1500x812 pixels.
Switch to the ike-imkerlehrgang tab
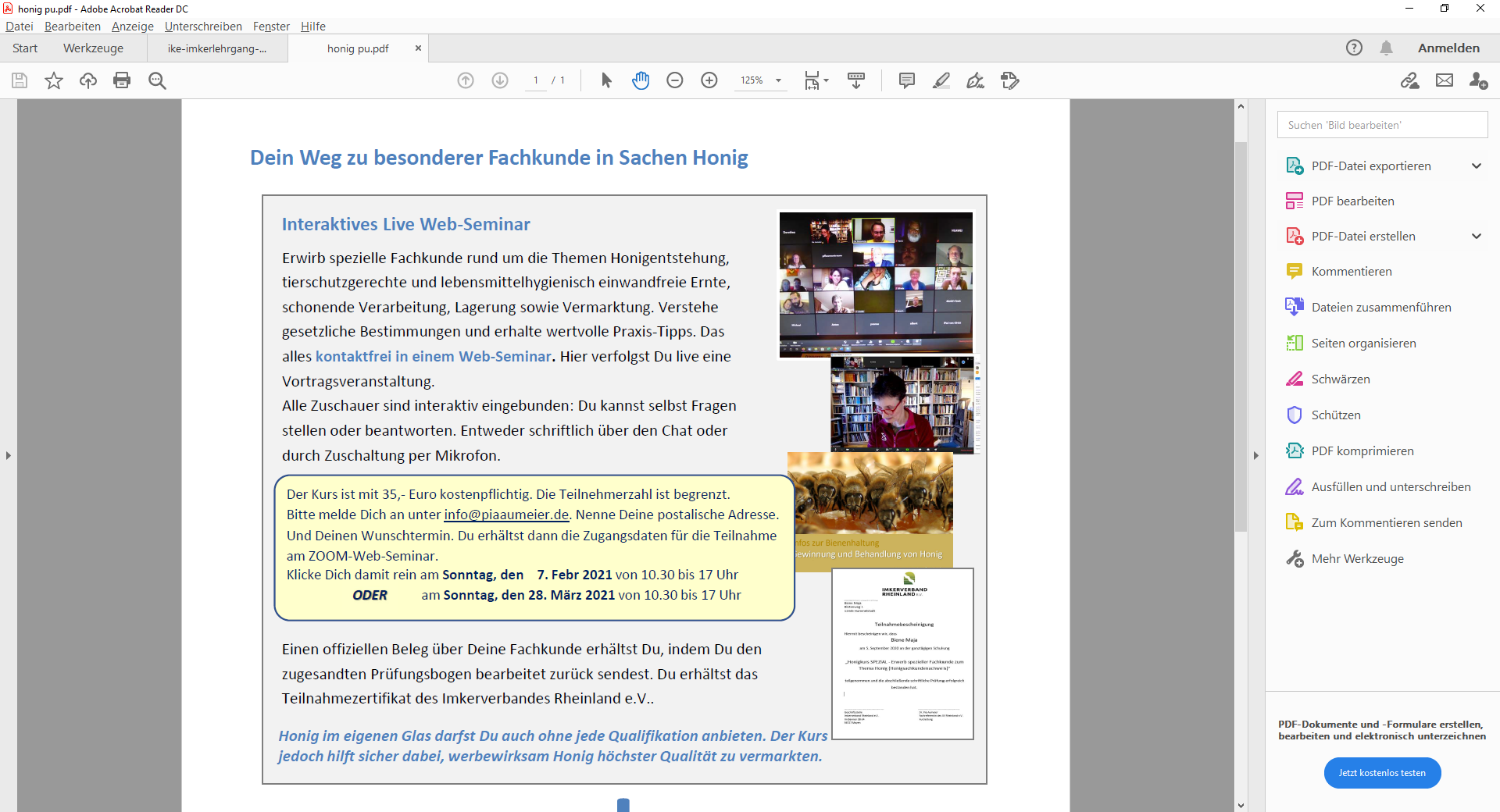(x=216, y=48)
